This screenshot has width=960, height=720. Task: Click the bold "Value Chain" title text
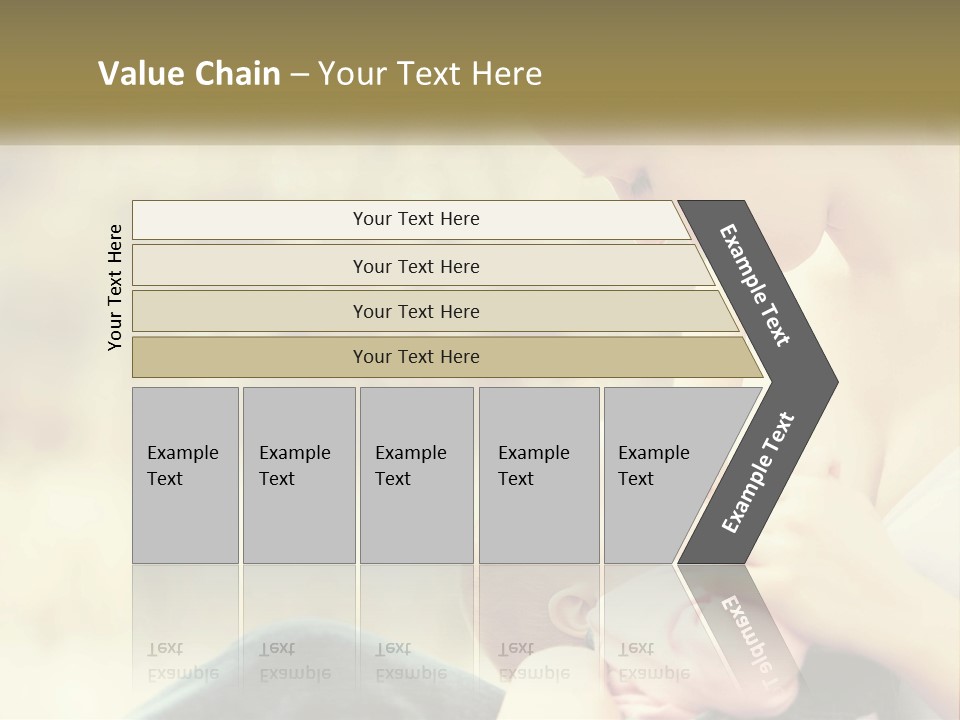(189, 74)
